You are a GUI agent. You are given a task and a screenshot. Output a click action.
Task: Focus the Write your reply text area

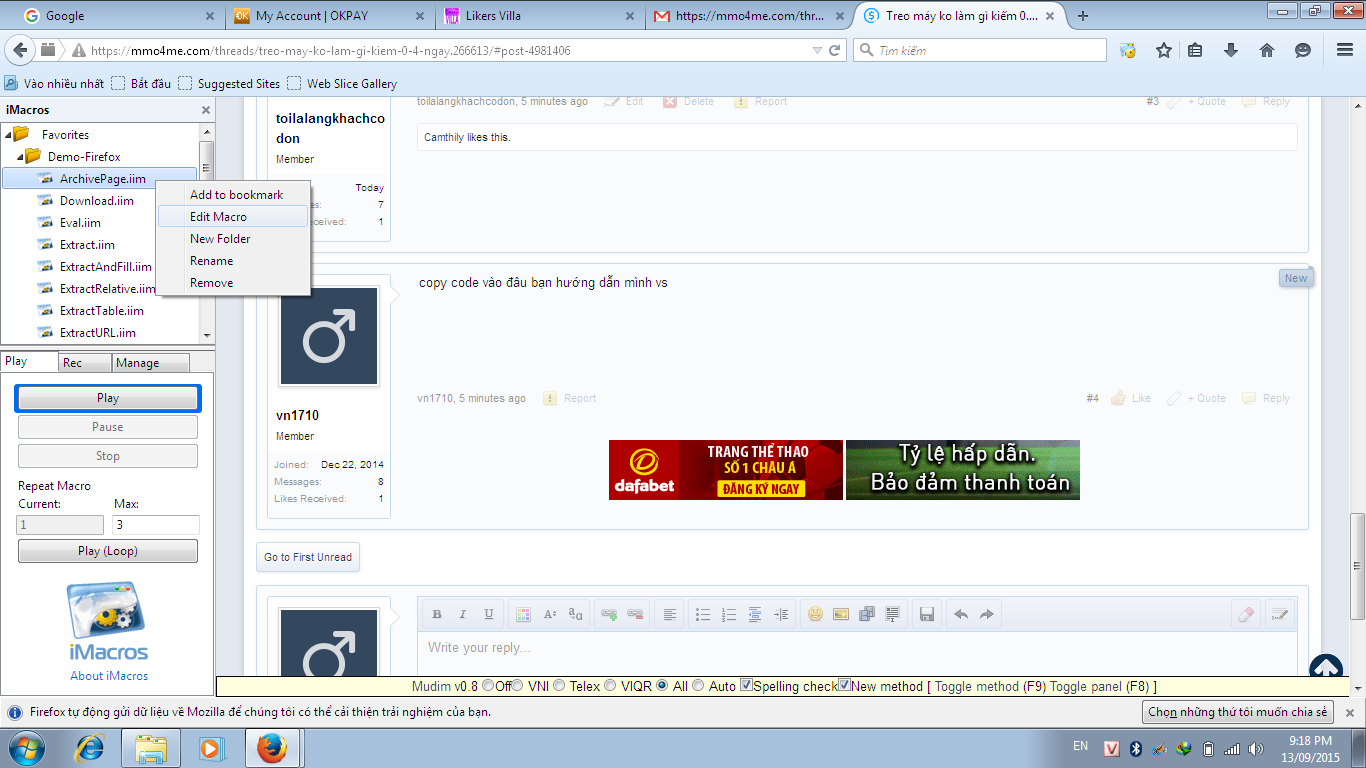[x=857, y=652]
